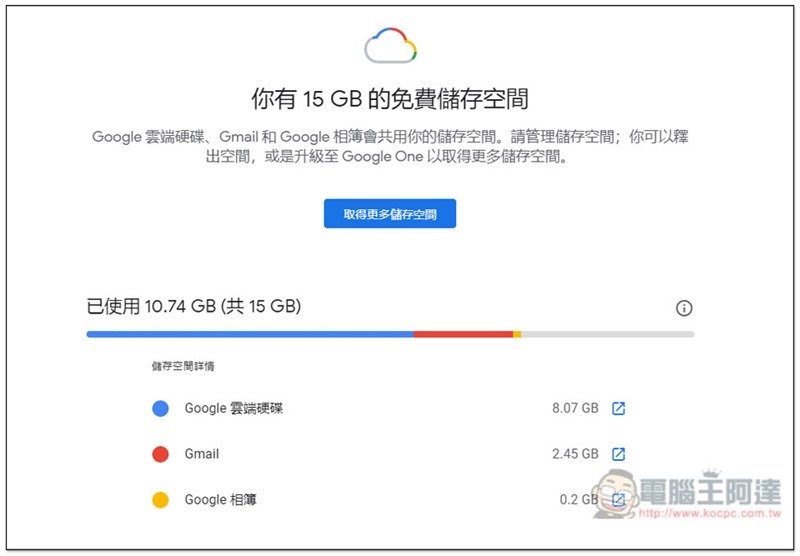800x556 pixels.
Task: Click the text 已使用 10.74 GB (共 15 GB)
Action: 194,306
